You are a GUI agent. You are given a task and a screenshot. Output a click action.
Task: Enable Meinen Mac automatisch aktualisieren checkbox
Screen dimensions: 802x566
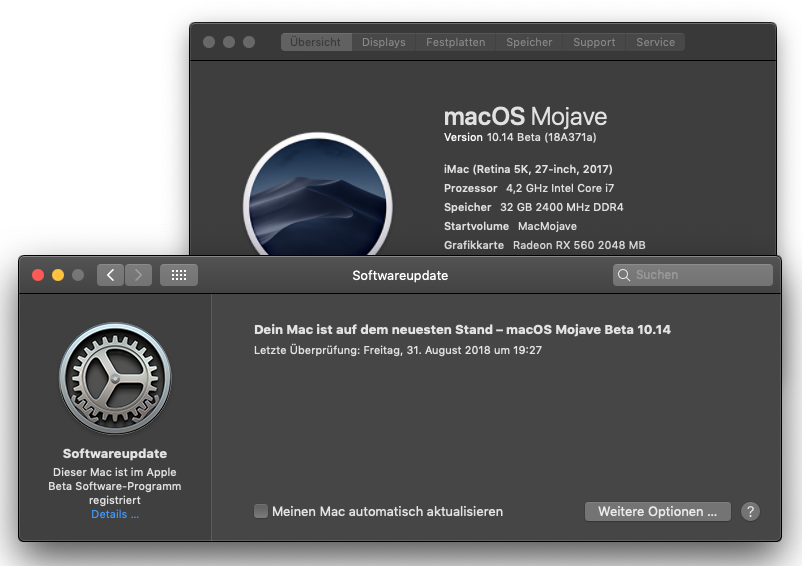[x=261, y=511]
